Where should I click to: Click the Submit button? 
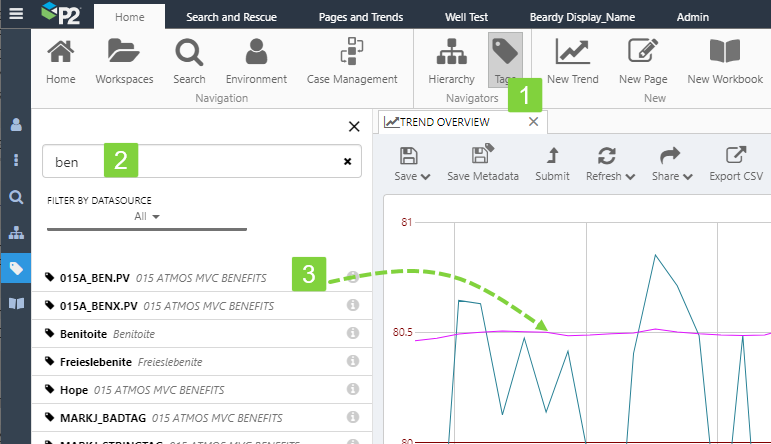click(x=552, y=164)
